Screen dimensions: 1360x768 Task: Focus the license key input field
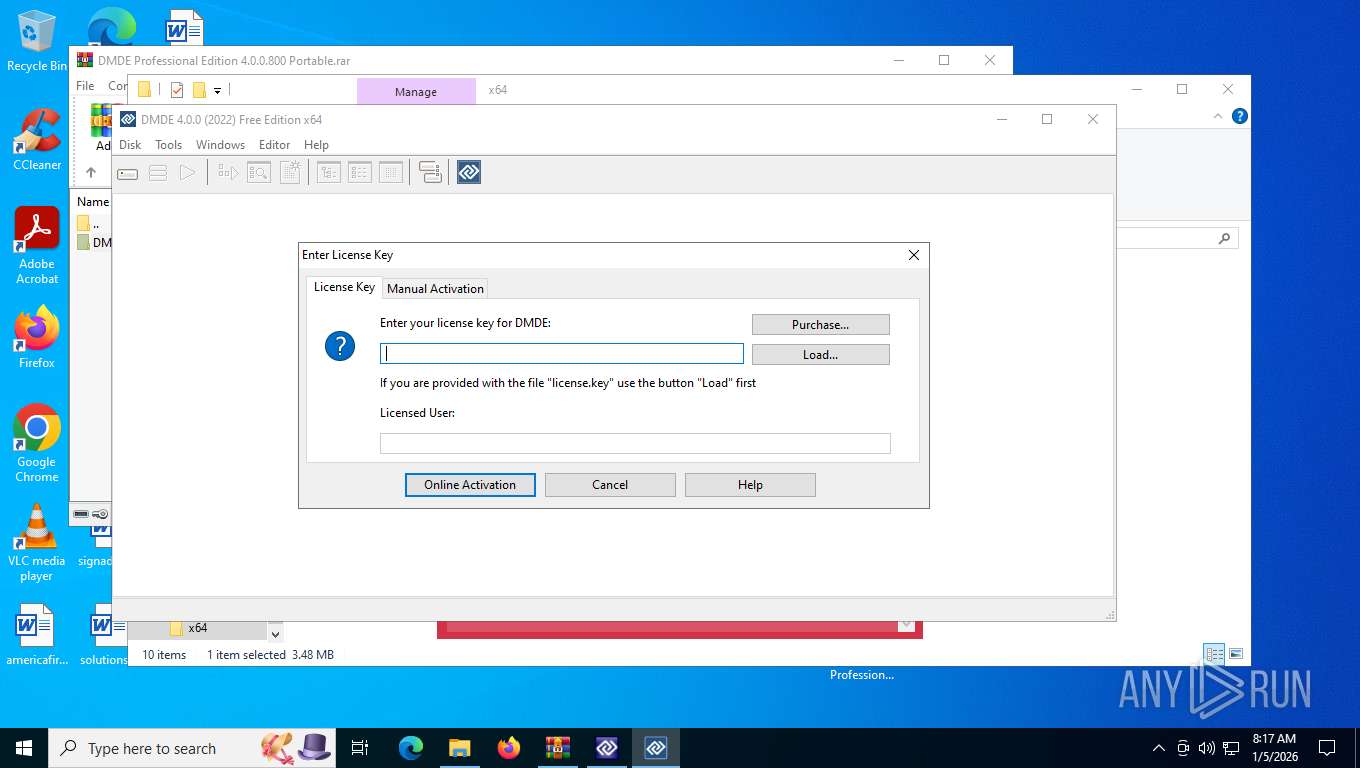pyautogui.click(x=562, y=353)
